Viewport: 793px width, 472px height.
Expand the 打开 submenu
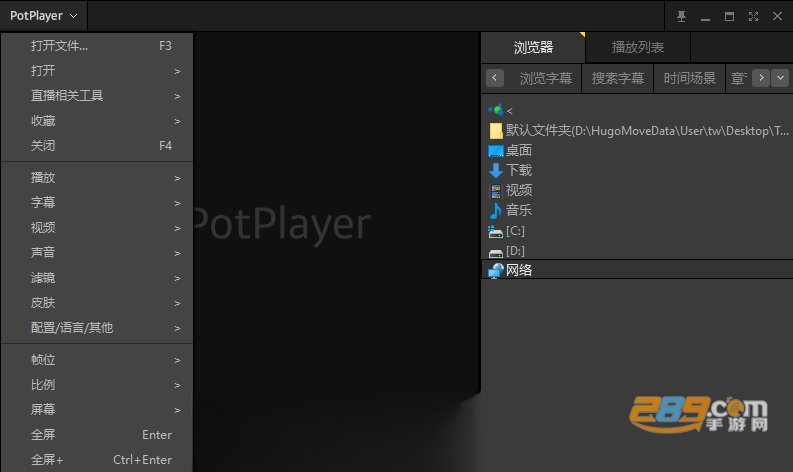[x=97, y=71]
